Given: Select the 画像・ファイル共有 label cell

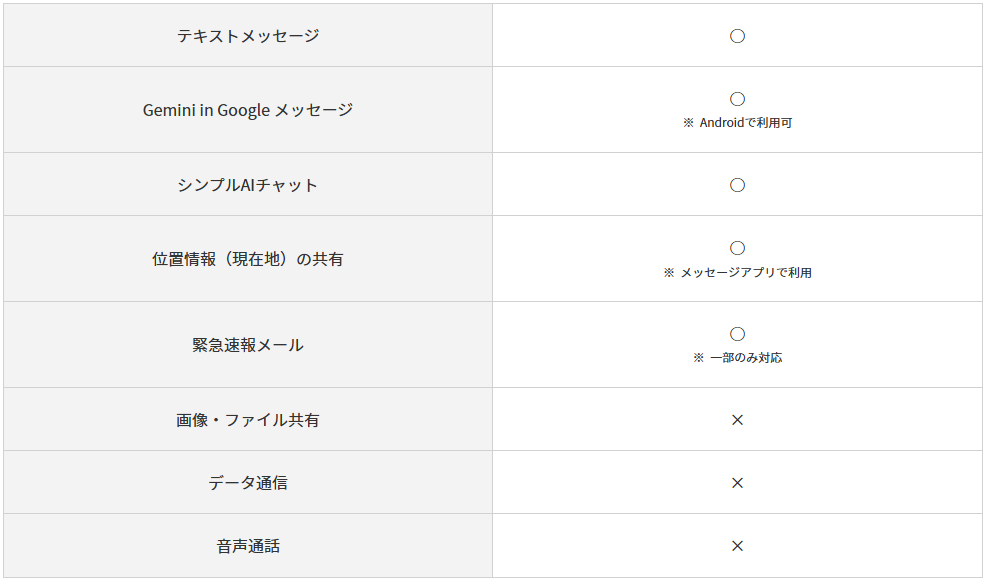Looking at the screenshot, I should pos(248,419).
